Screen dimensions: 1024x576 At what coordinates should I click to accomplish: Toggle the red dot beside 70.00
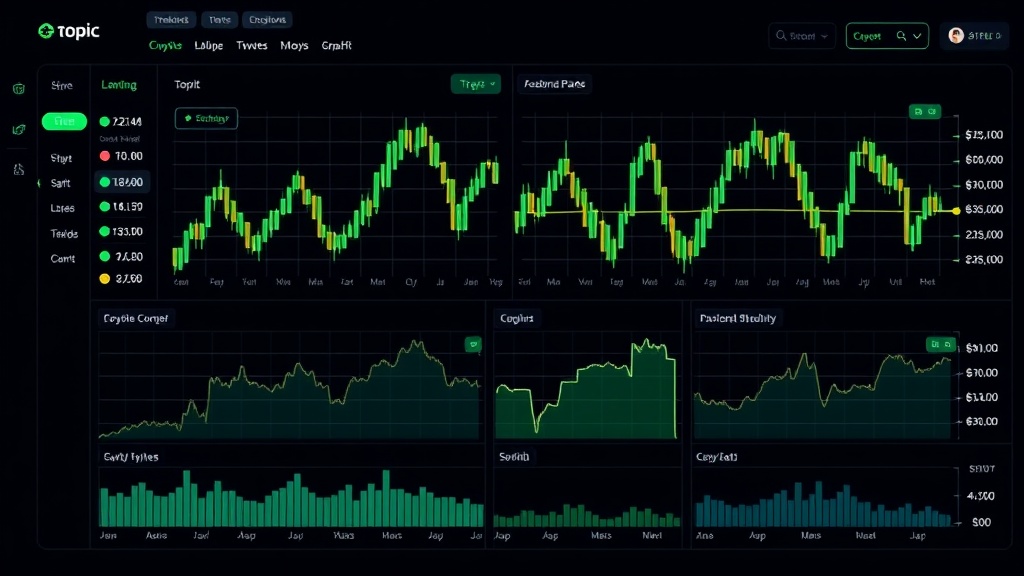click(x=104, y=156)
